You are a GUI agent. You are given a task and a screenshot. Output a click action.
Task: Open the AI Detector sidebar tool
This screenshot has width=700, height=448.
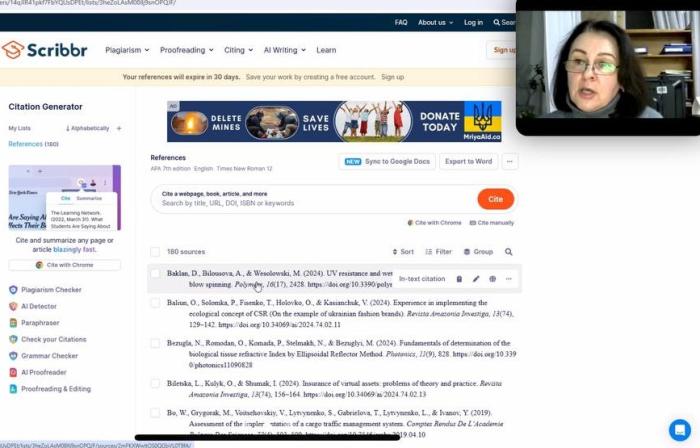point(39,307)
